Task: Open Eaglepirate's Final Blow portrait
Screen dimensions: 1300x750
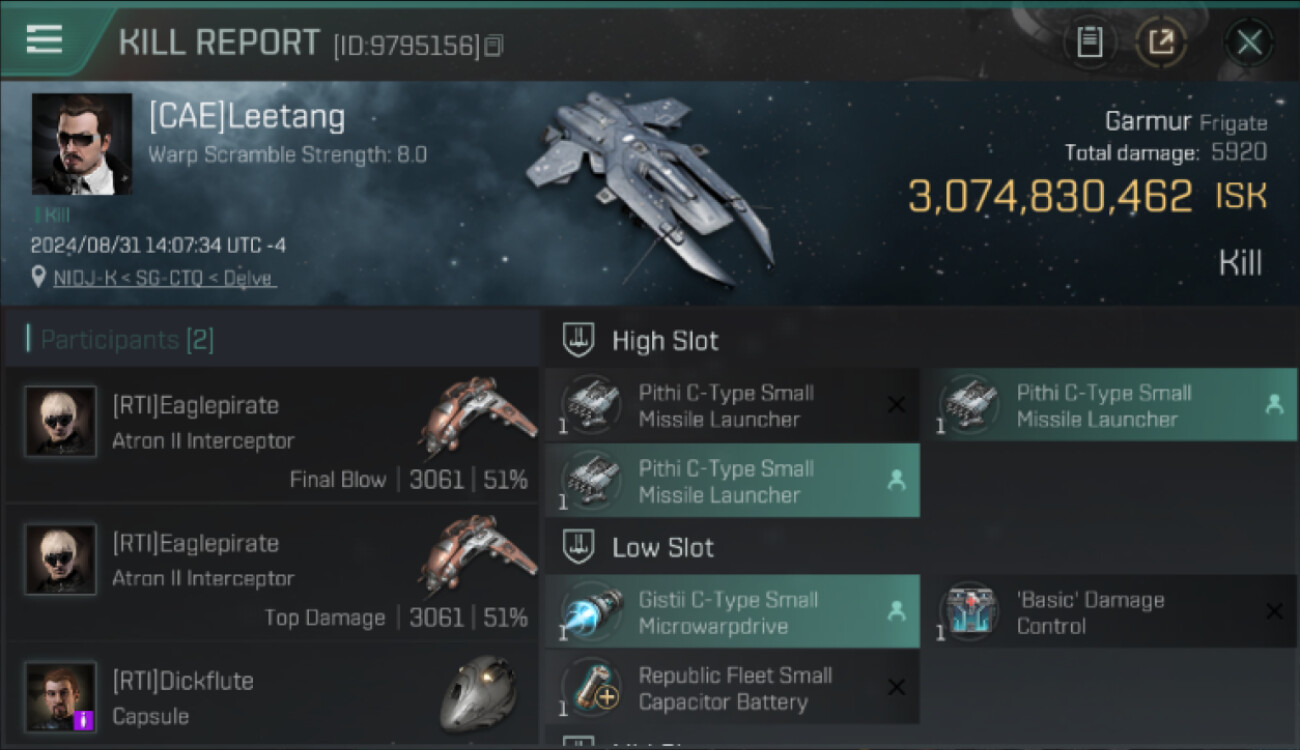Action: pyautogui.click(x=61, y=421)
